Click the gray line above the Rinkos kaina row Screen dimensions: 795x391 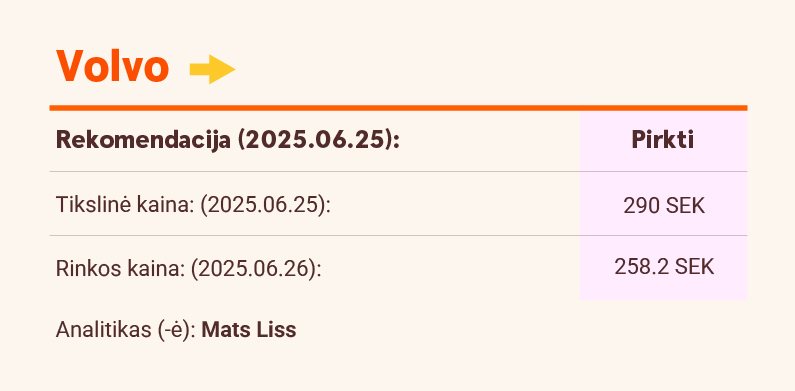[398, 235]
